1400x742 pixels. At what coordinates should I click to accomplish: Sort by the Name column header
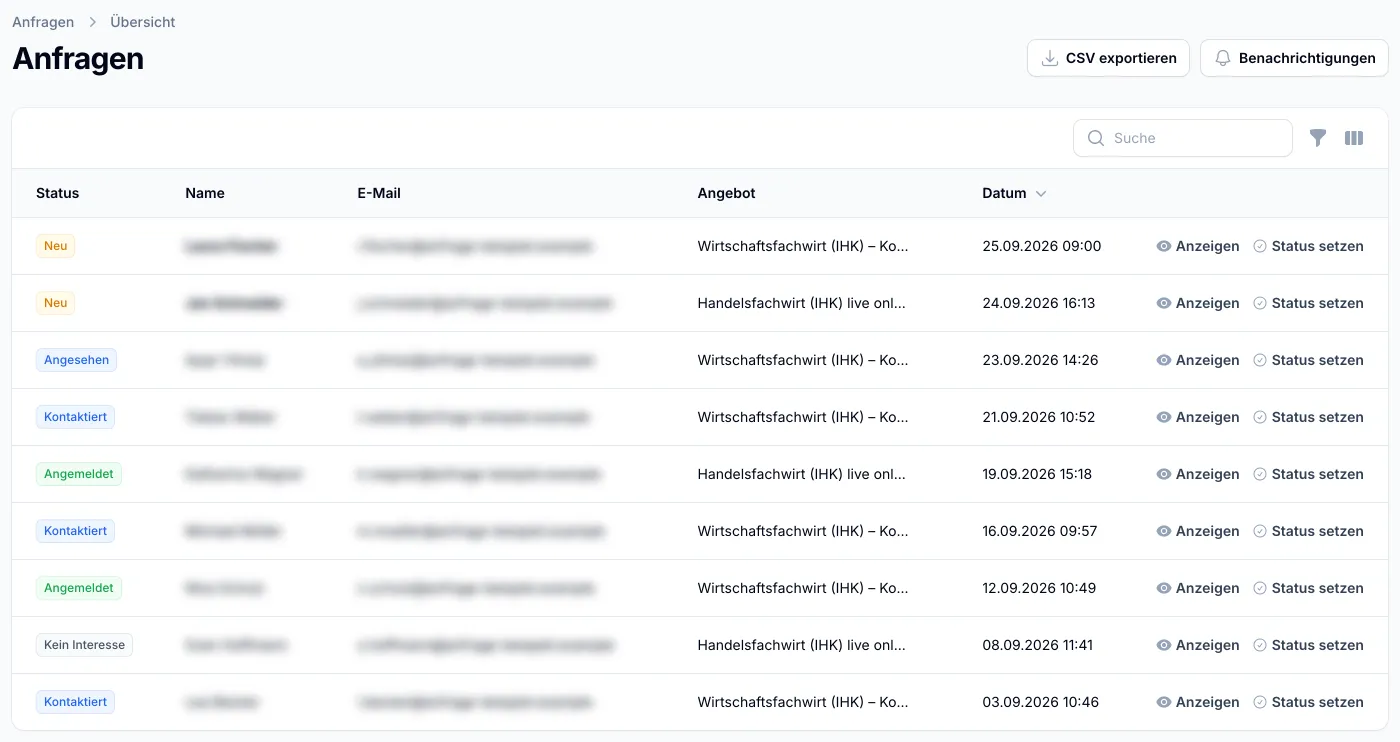205,193
